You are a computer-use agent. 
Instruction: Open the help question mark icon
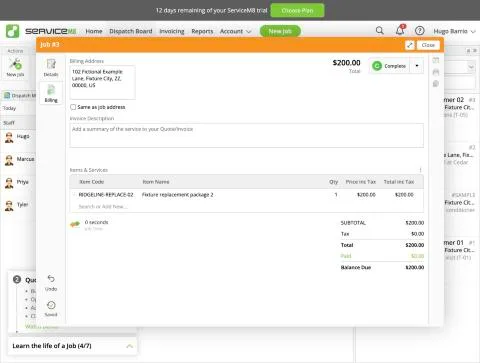pos(420,31)
